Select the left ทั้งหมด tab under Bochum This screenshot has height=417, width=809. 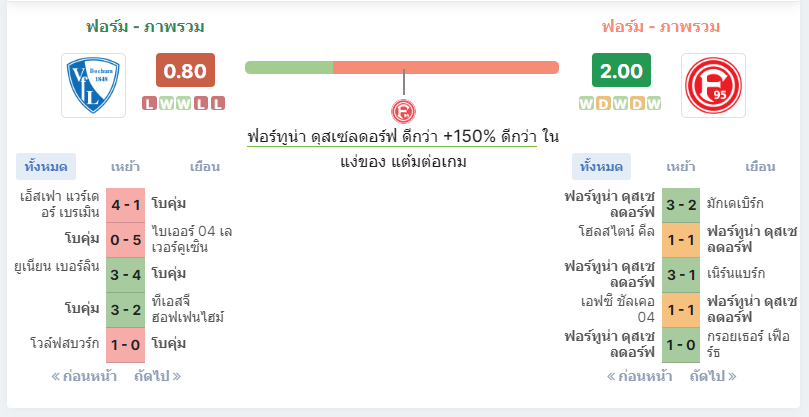click(x=46, y=167)
